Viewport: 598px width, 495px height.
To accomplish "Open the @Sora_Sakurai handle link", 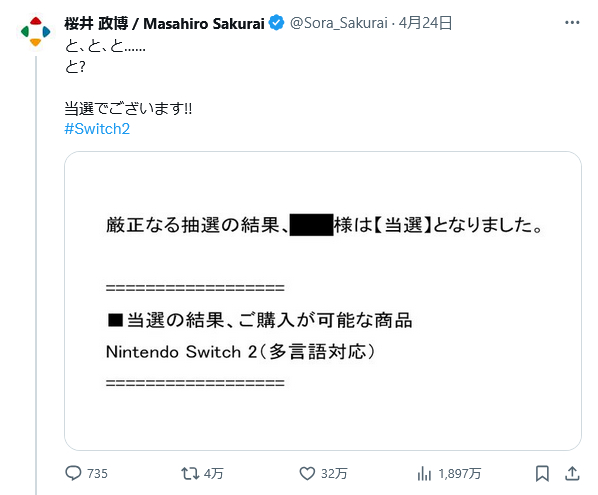I will pyautogui.click(x=339, y=23).
